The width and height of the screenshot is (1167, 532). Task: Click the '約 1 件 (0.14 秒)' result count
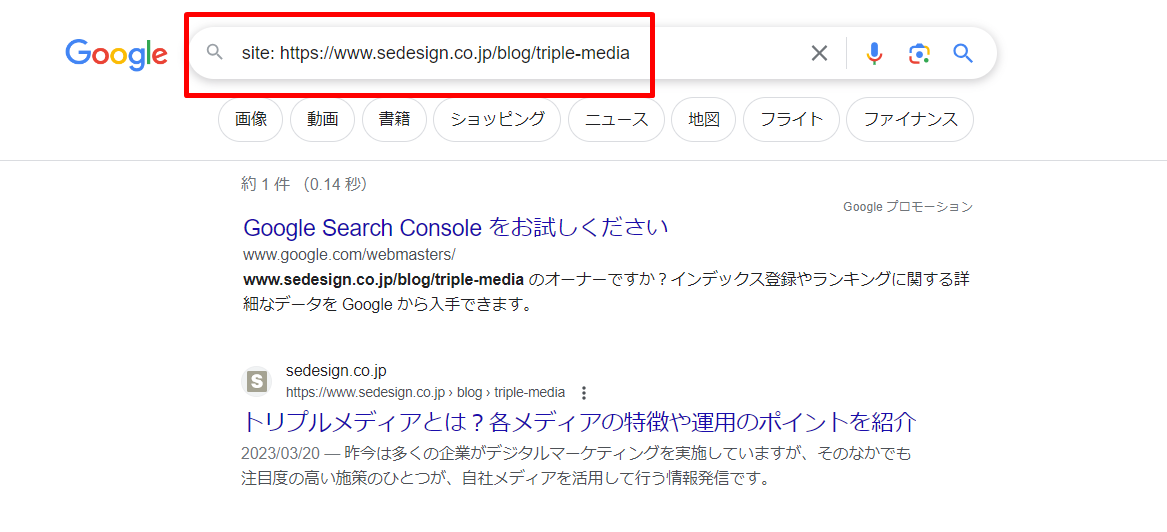click(304, 184)
